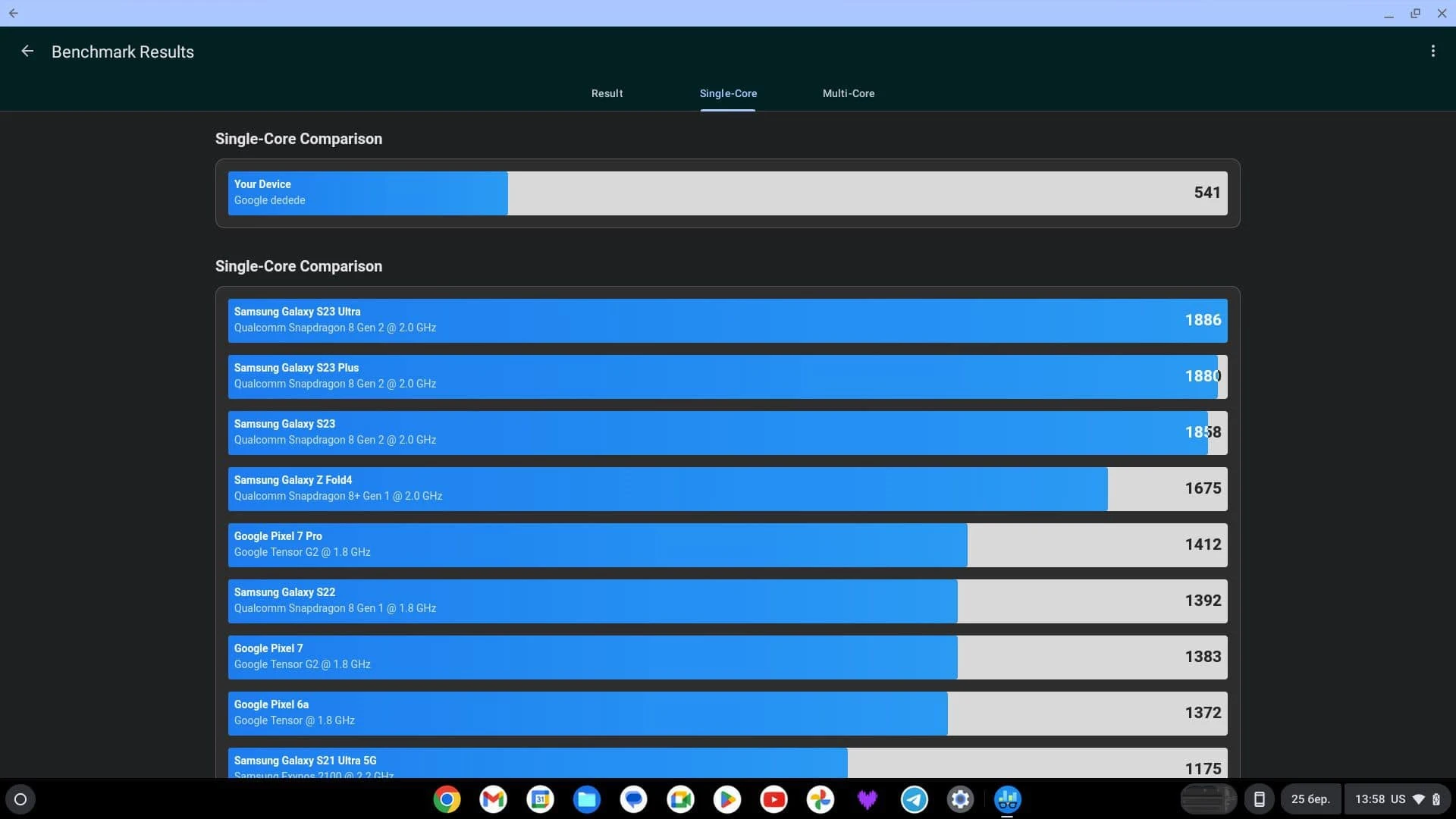Click the Google Pixel 7 Pro entry

727,544
